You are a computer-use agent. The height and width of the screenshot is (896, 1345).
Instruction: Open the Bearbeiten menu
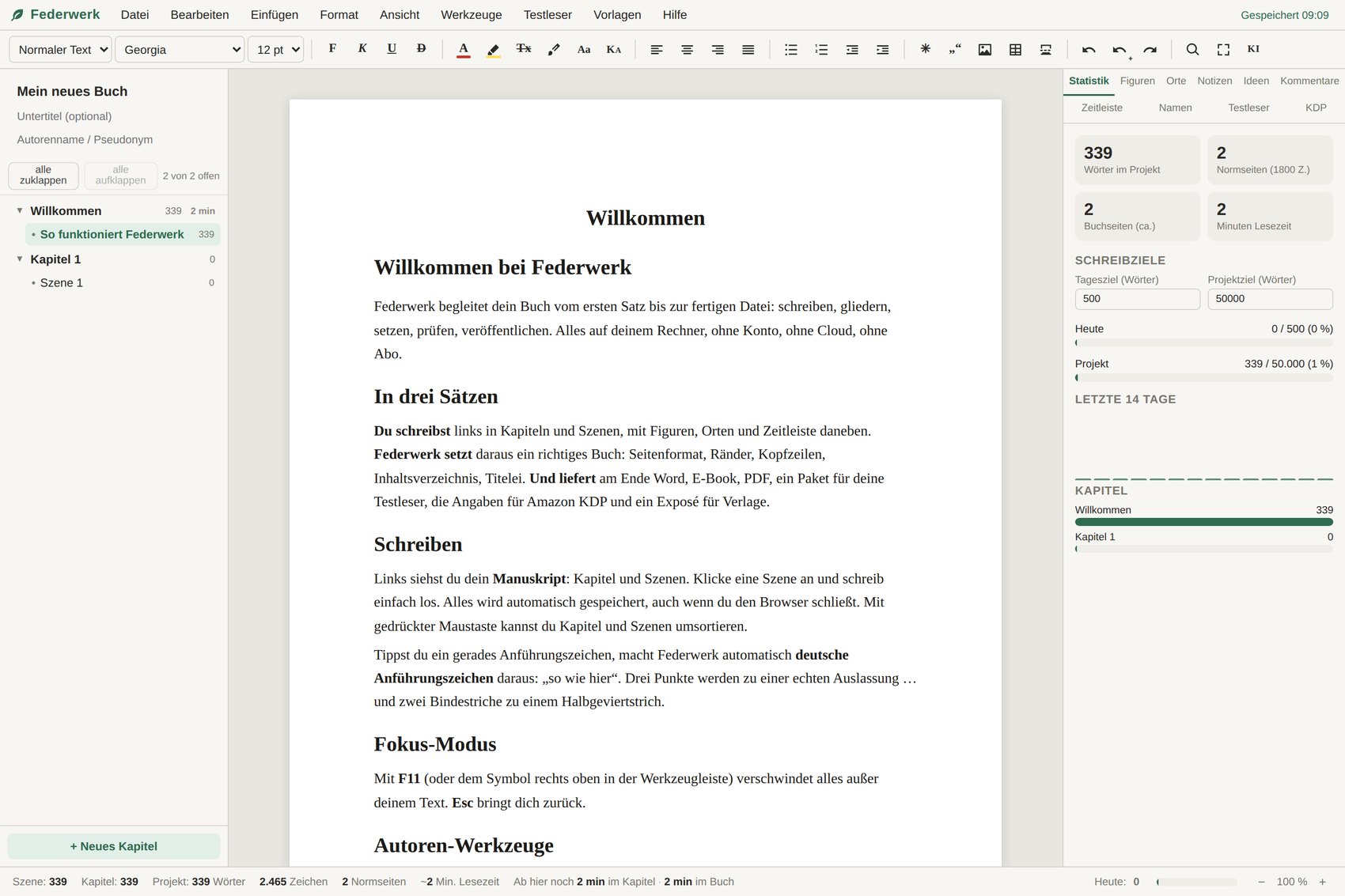[x=200, y=15]
